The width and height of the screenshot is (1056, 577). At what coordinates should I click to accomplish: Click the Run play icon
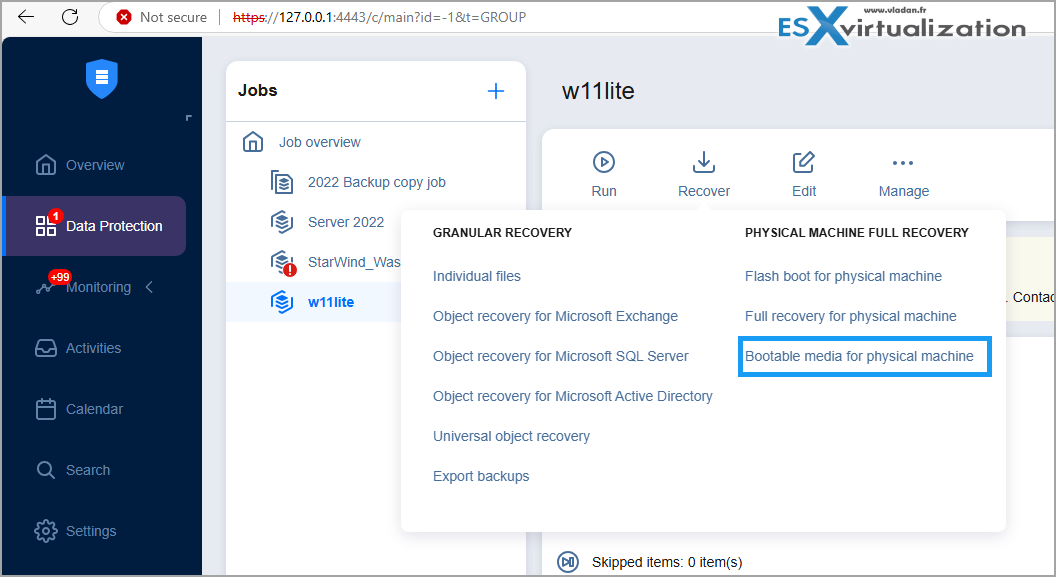click(x=604, y=162)
